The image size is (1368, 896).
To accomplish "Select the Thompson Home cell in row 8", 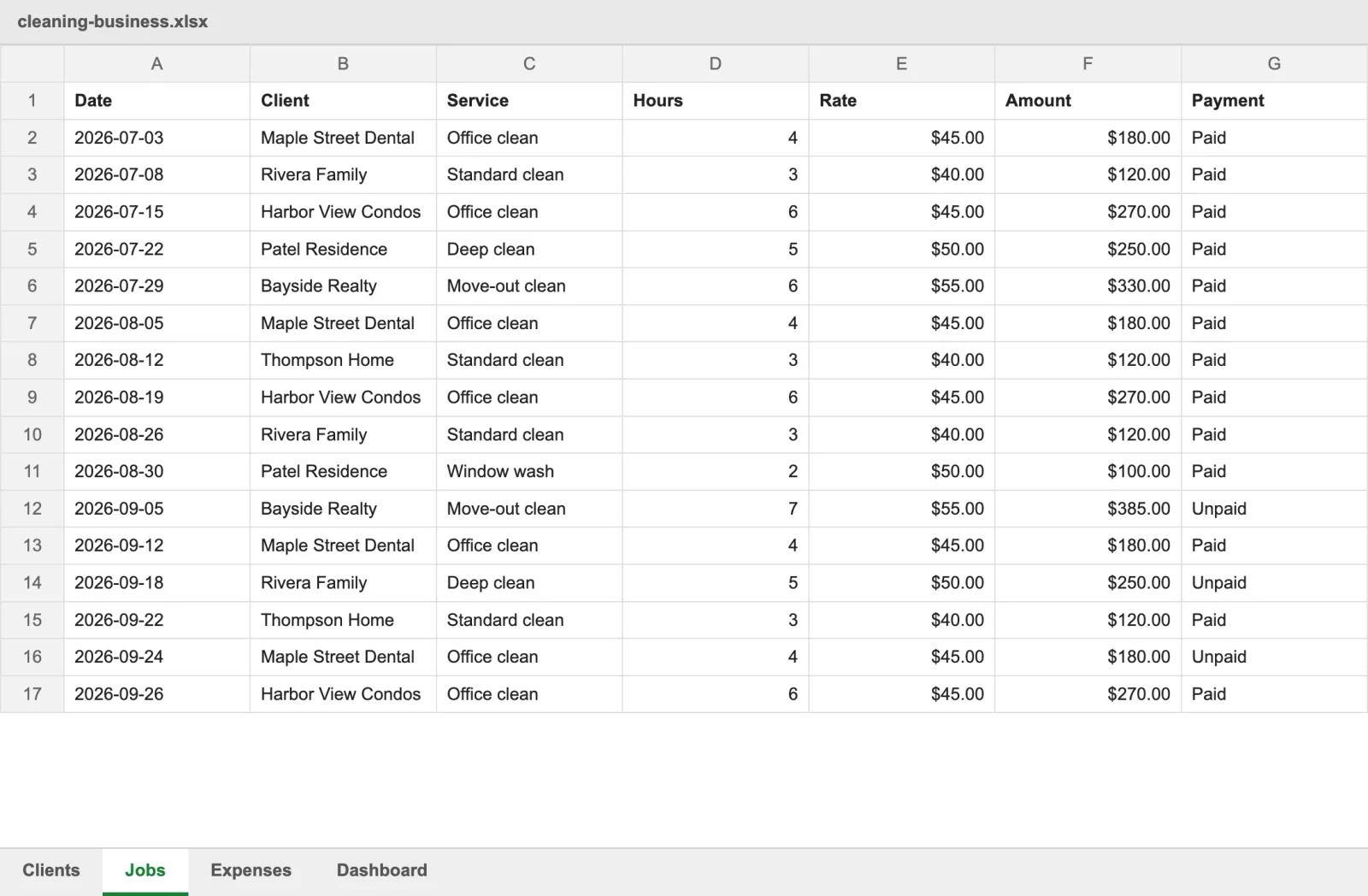I will pyautogui.click(x=343, y=360).
